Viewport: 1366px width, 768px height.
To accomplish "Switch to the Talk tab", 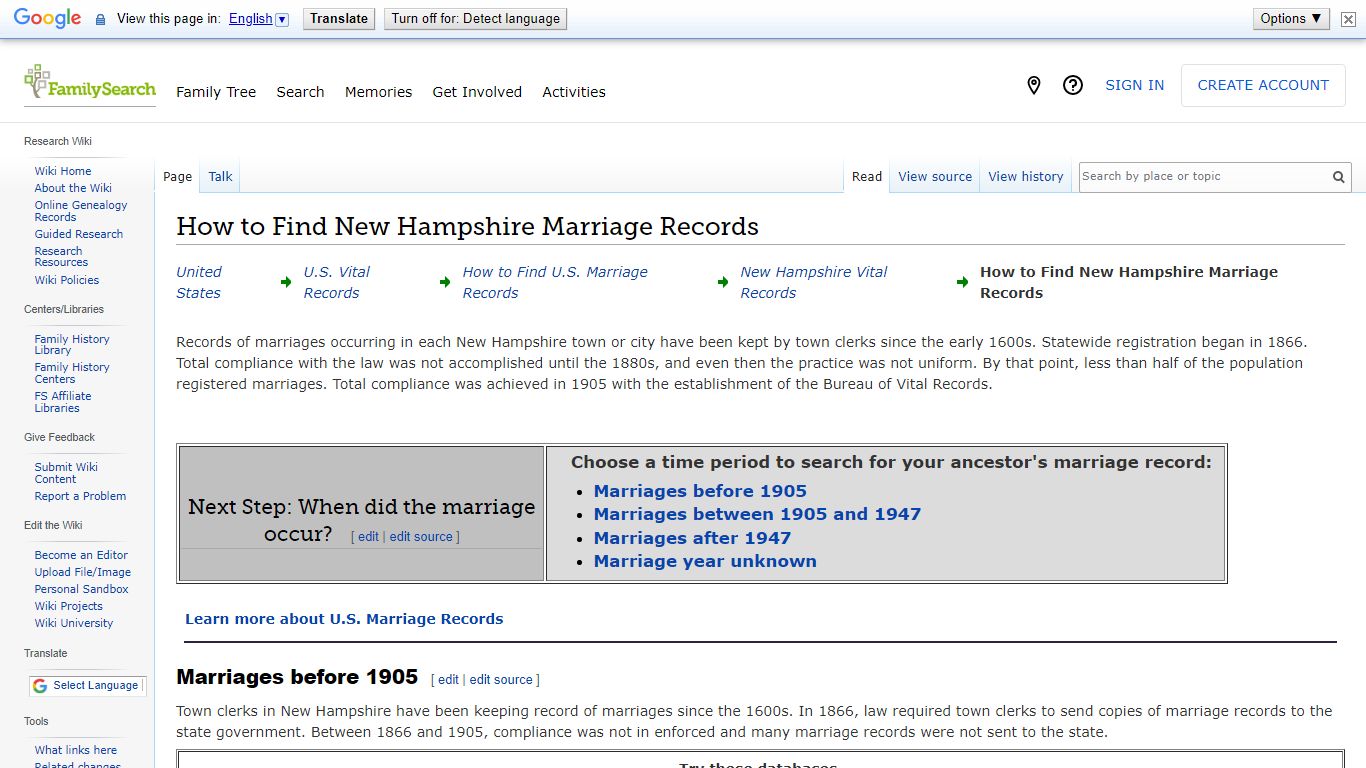I will pyautogui.click(x=220, y=177).
